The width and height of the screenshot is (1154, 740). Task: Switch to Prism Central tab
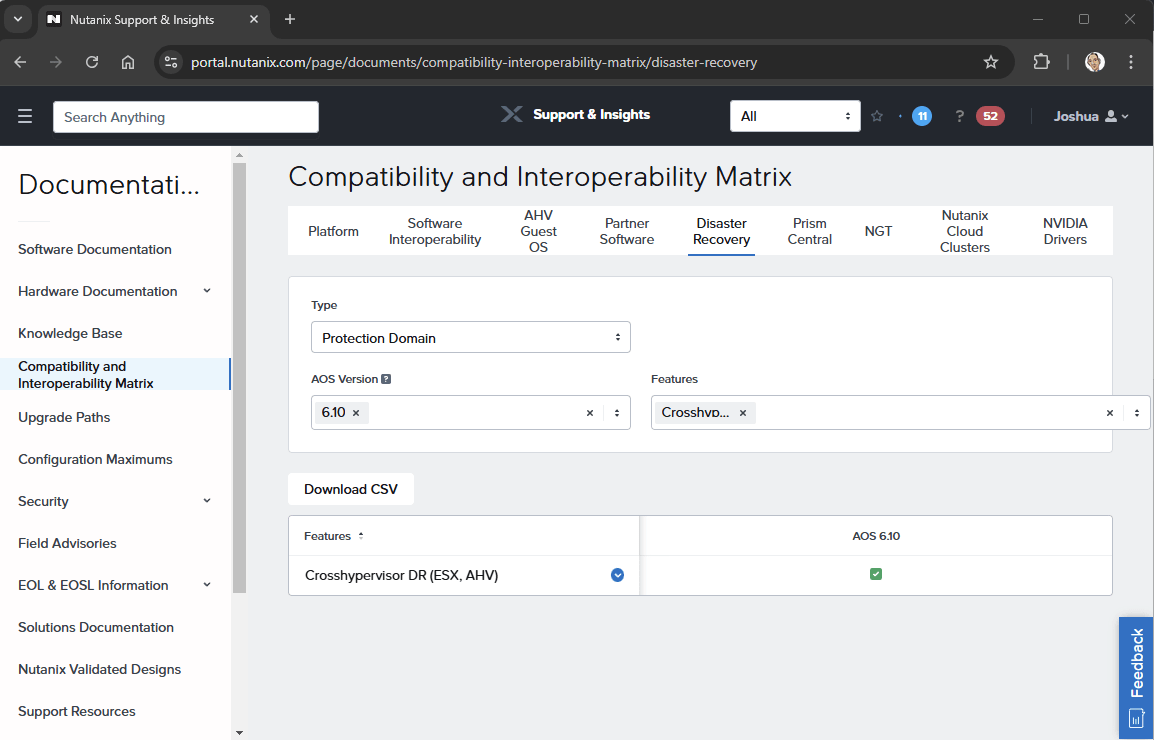(x=810, y=231)
